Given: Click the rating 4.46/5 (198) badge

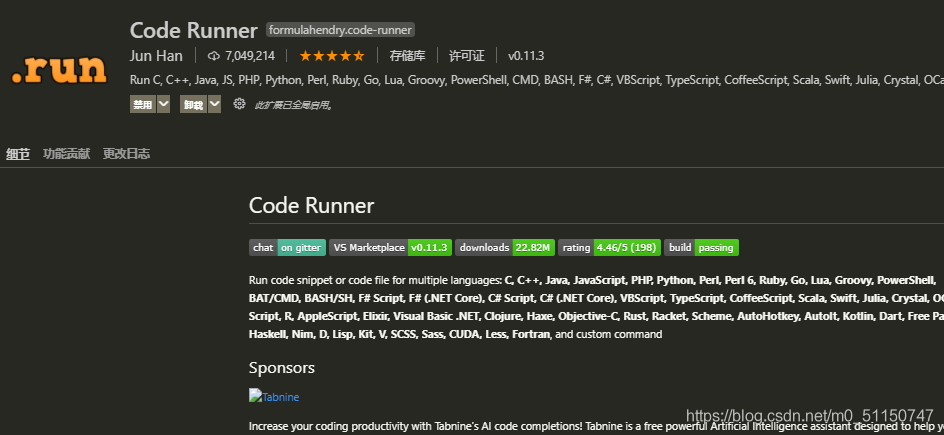Looking at the screenshot, I should point(609,247).
